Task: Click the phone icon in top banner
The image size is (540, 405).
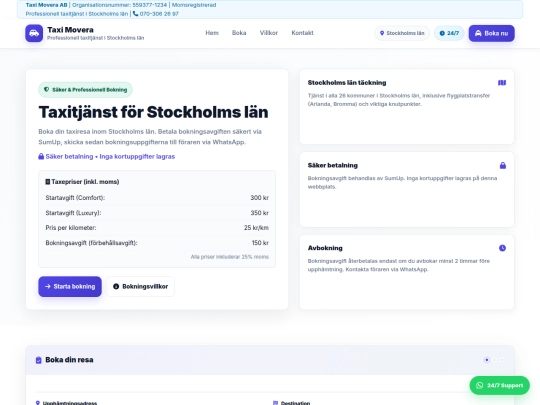Action: tap(135, 14)
